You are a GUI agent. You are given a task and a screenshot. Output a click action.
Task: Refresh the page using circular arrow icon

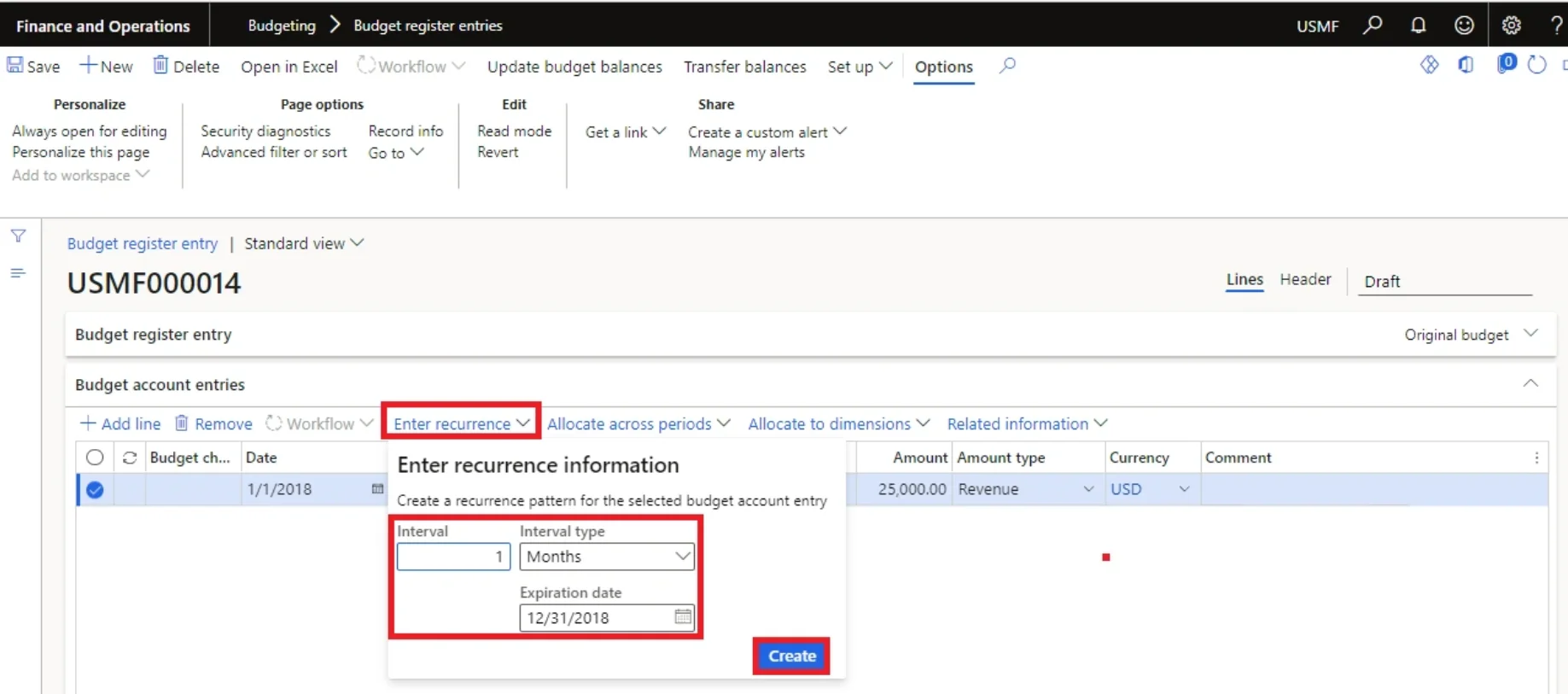(x=1536, y=65)
